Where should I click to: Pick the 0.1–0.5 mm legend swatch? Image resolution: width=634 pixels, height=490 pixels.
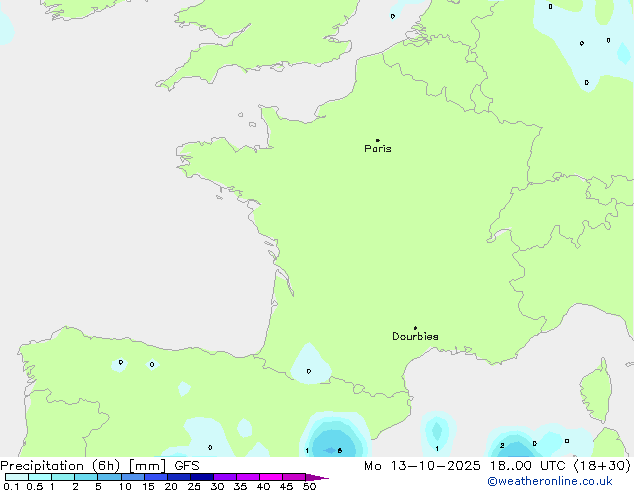click(x=17, y=477)
